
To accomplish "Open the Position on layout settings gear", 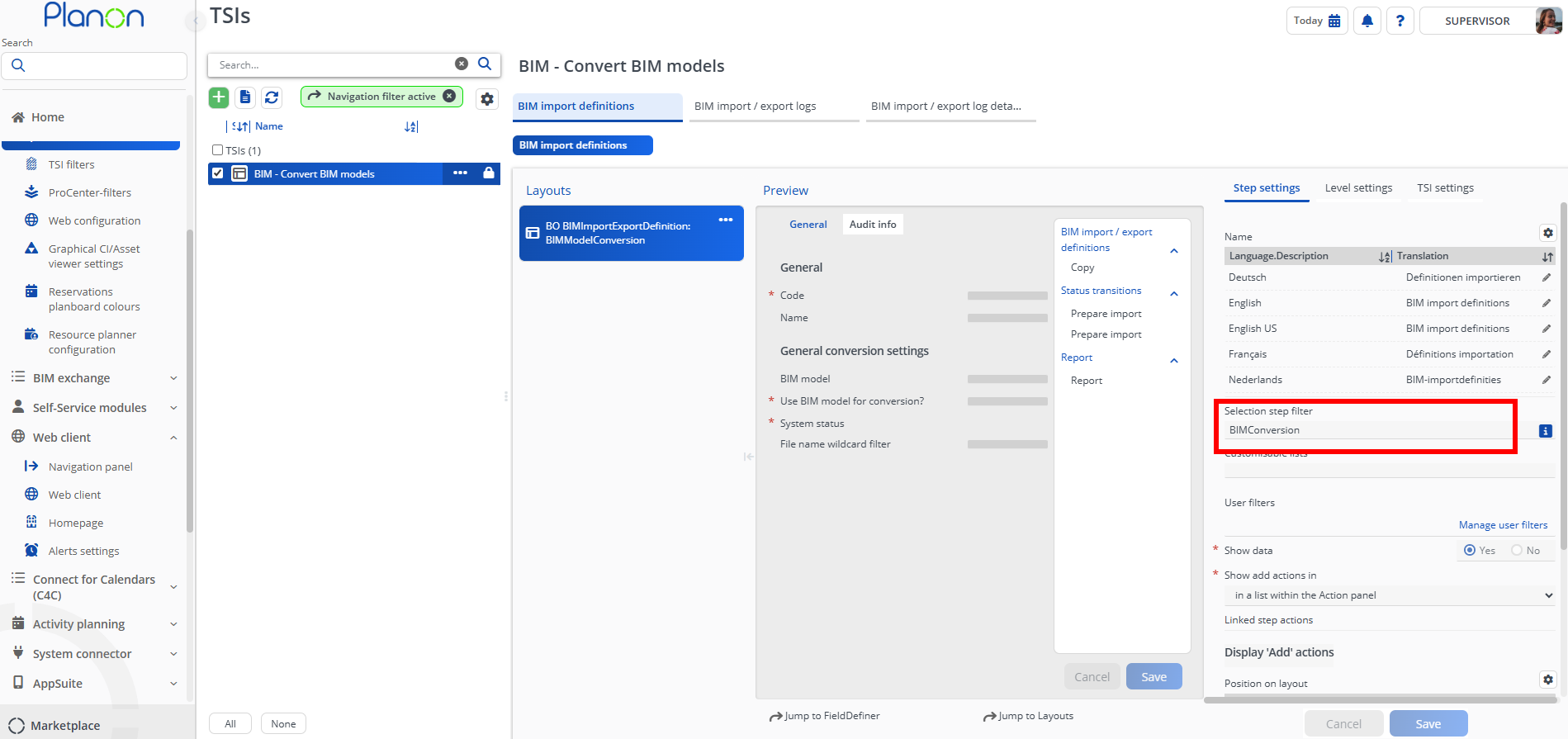I will tap(1548, 680).
